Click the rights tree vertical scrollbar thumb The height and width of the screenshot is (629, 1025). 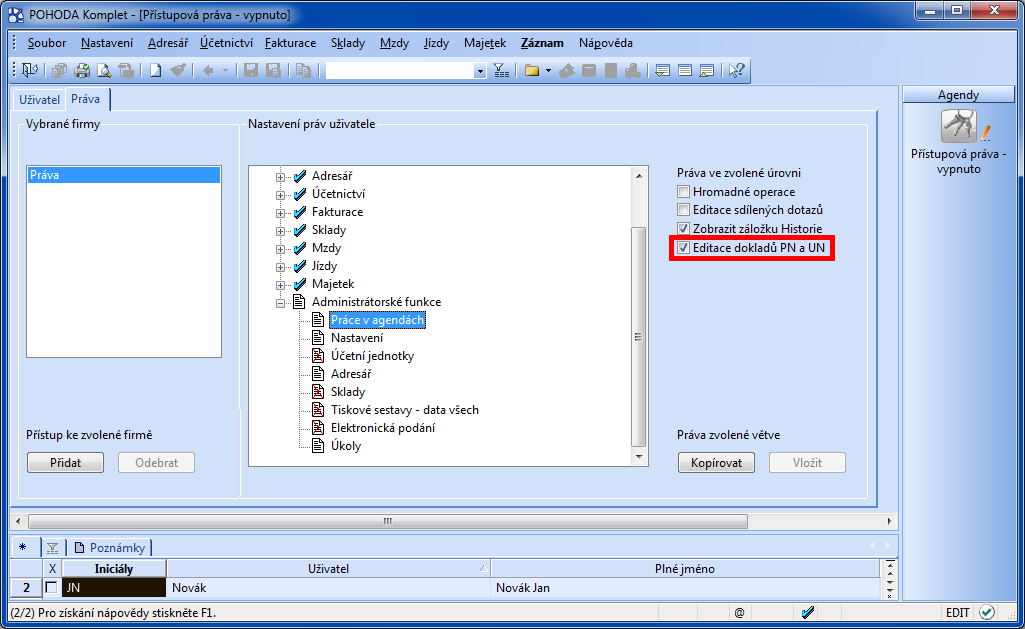639,337
